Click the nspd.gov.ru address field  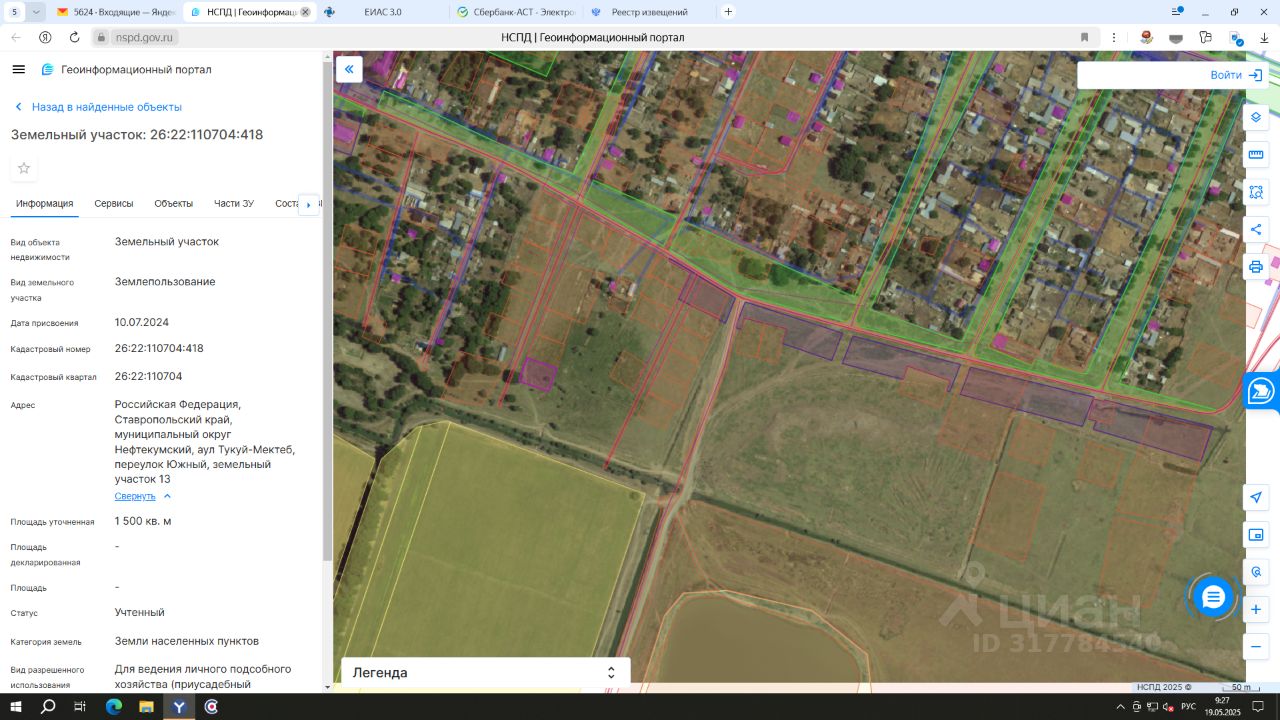[x=146, y=37]
